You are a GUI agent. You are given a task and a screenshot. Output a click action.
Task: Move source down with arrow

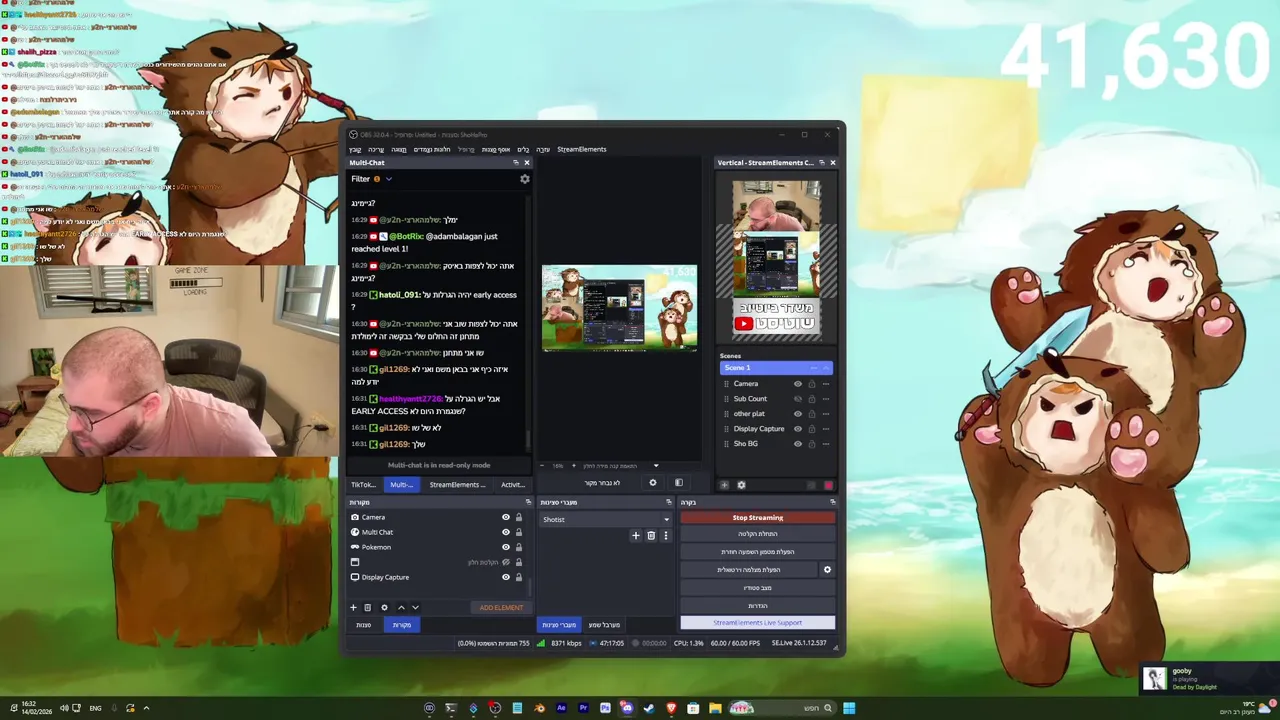click(415, 607)
